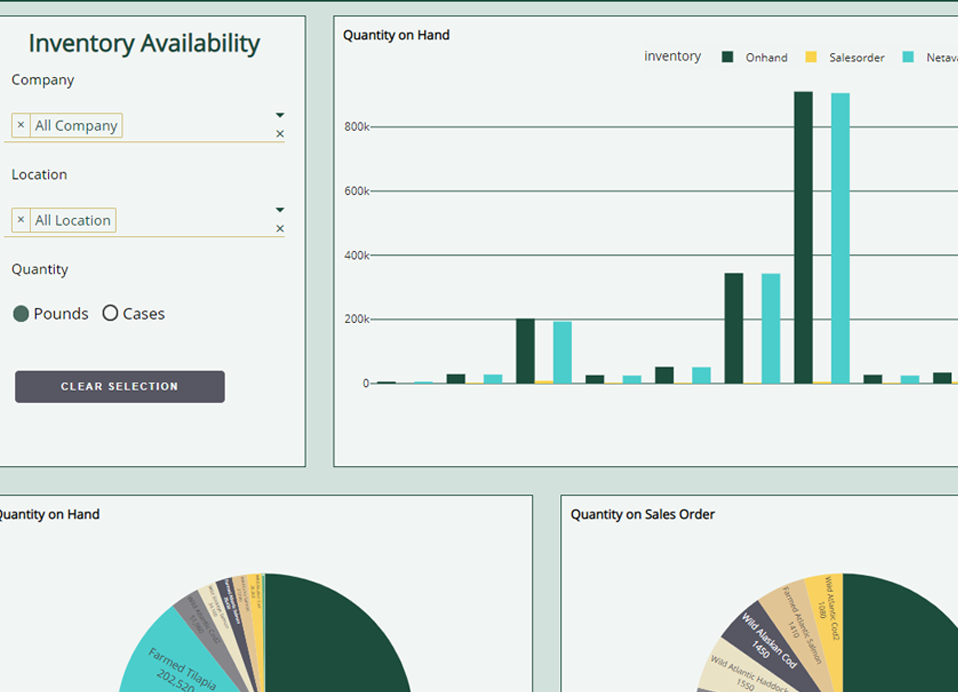
Task: Click the Clear Selection button
Action: pyautogui.click(x=120, y=387)
